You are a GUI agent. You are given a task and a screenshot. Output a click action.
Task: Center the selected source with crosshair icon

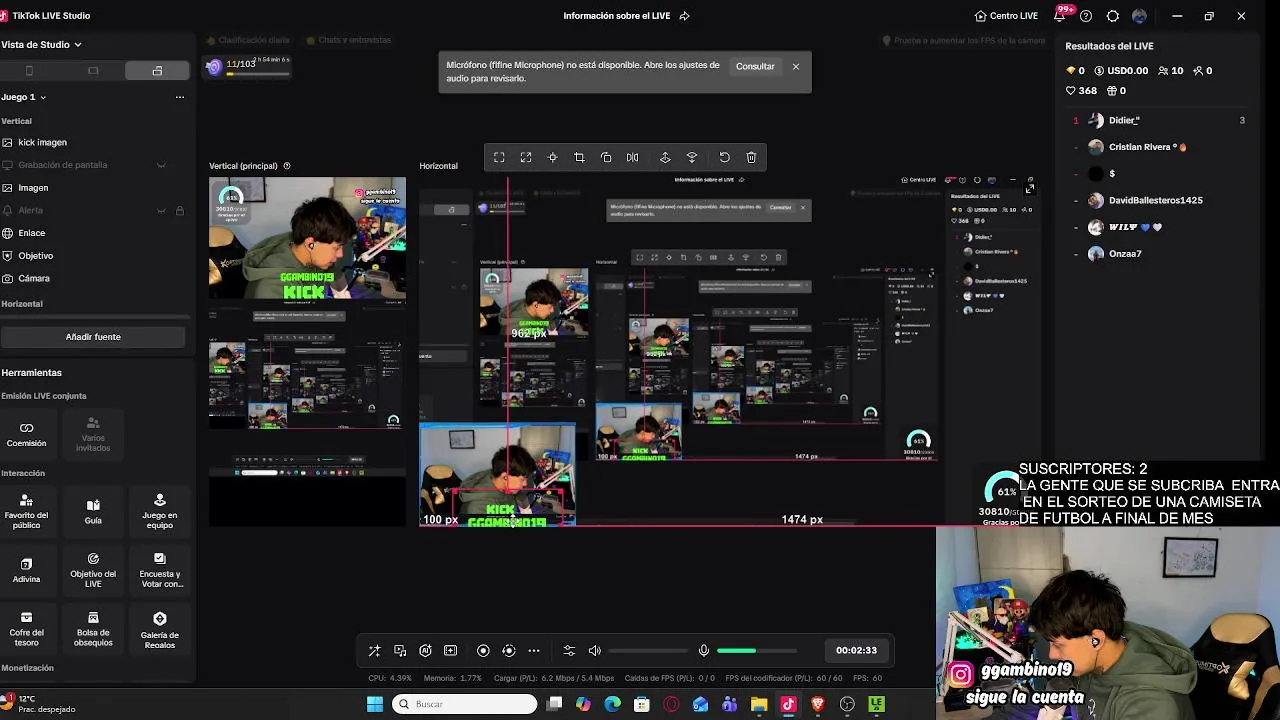tap(552, 157)
